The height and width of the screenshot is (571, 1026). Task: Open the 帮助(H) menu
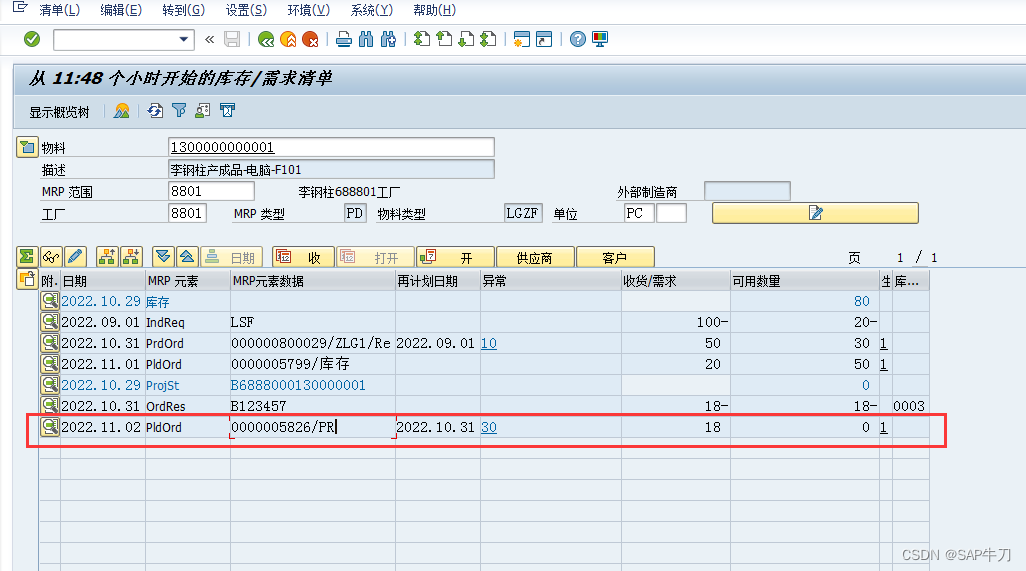434,10
